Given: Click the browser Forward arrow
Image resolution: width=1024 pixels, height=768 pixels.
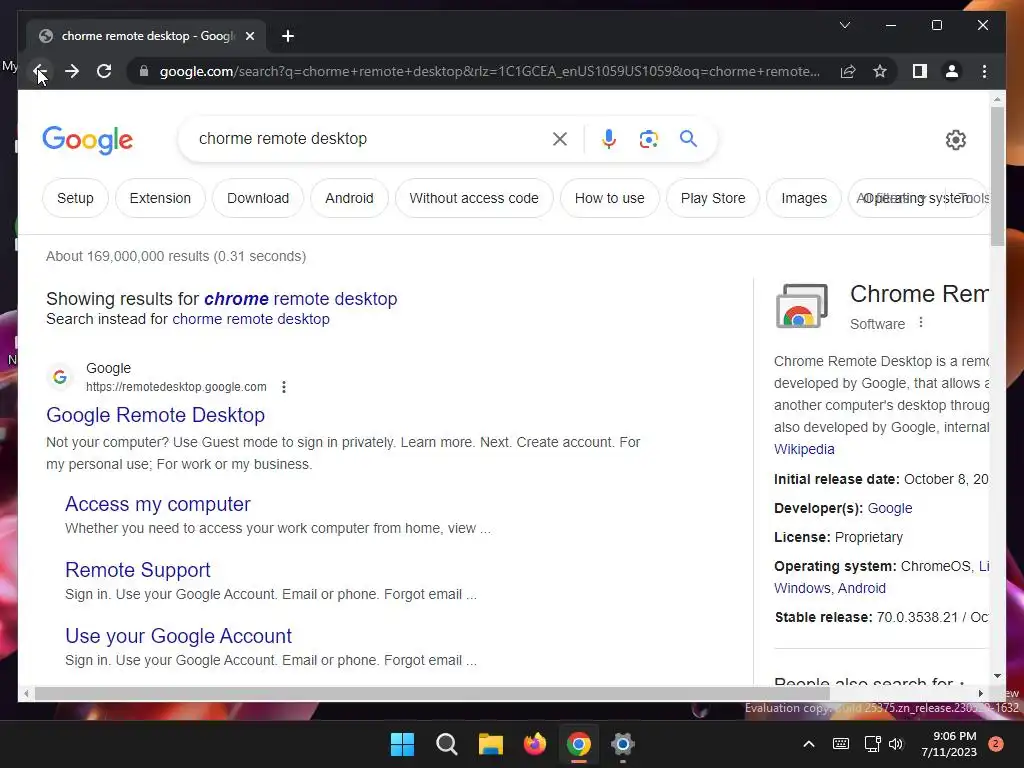Looking at the screenshot, I should click(72, 71).
